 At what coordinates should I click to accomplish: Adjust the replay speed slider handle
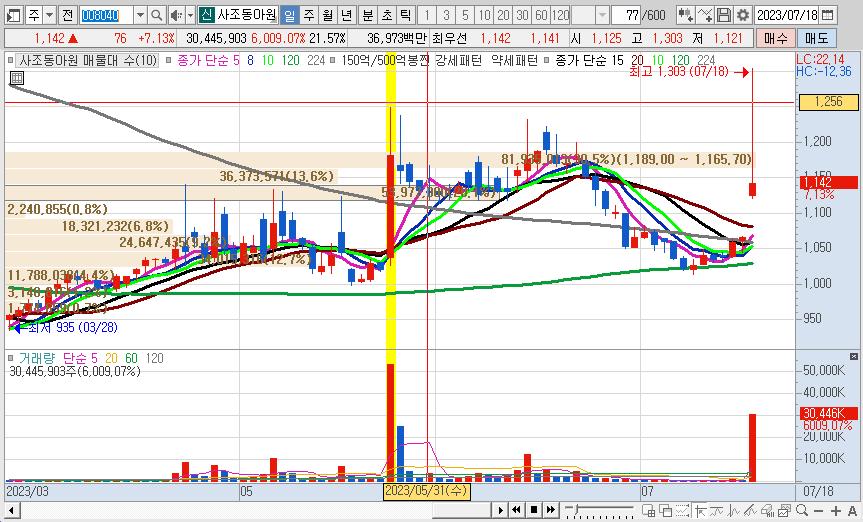[576, 508]
